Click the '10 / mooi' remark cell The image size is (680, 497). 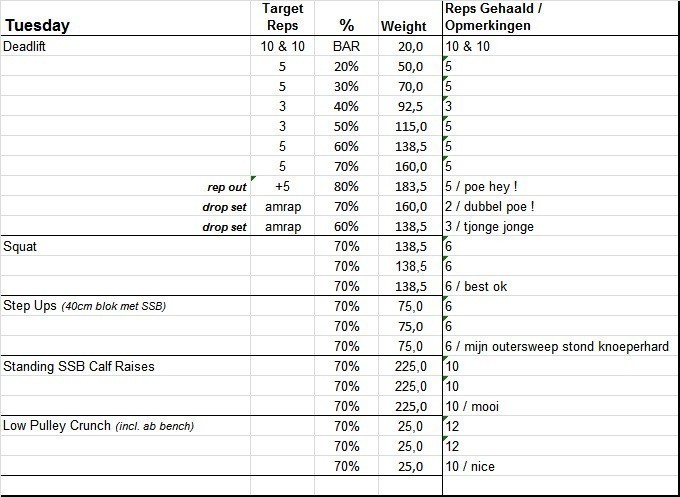(472, 406)
